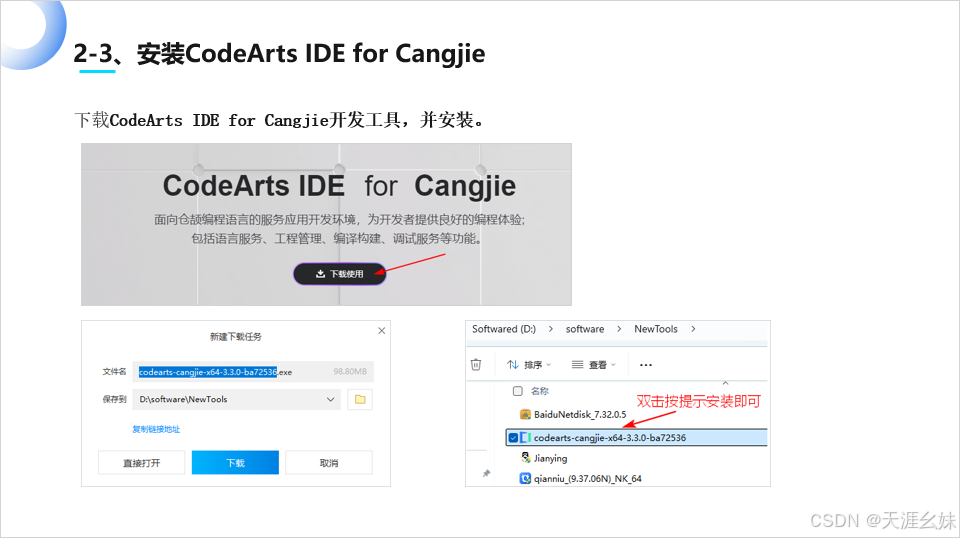
Task: Click the 直接打开 button
Action: click(141, 463)
